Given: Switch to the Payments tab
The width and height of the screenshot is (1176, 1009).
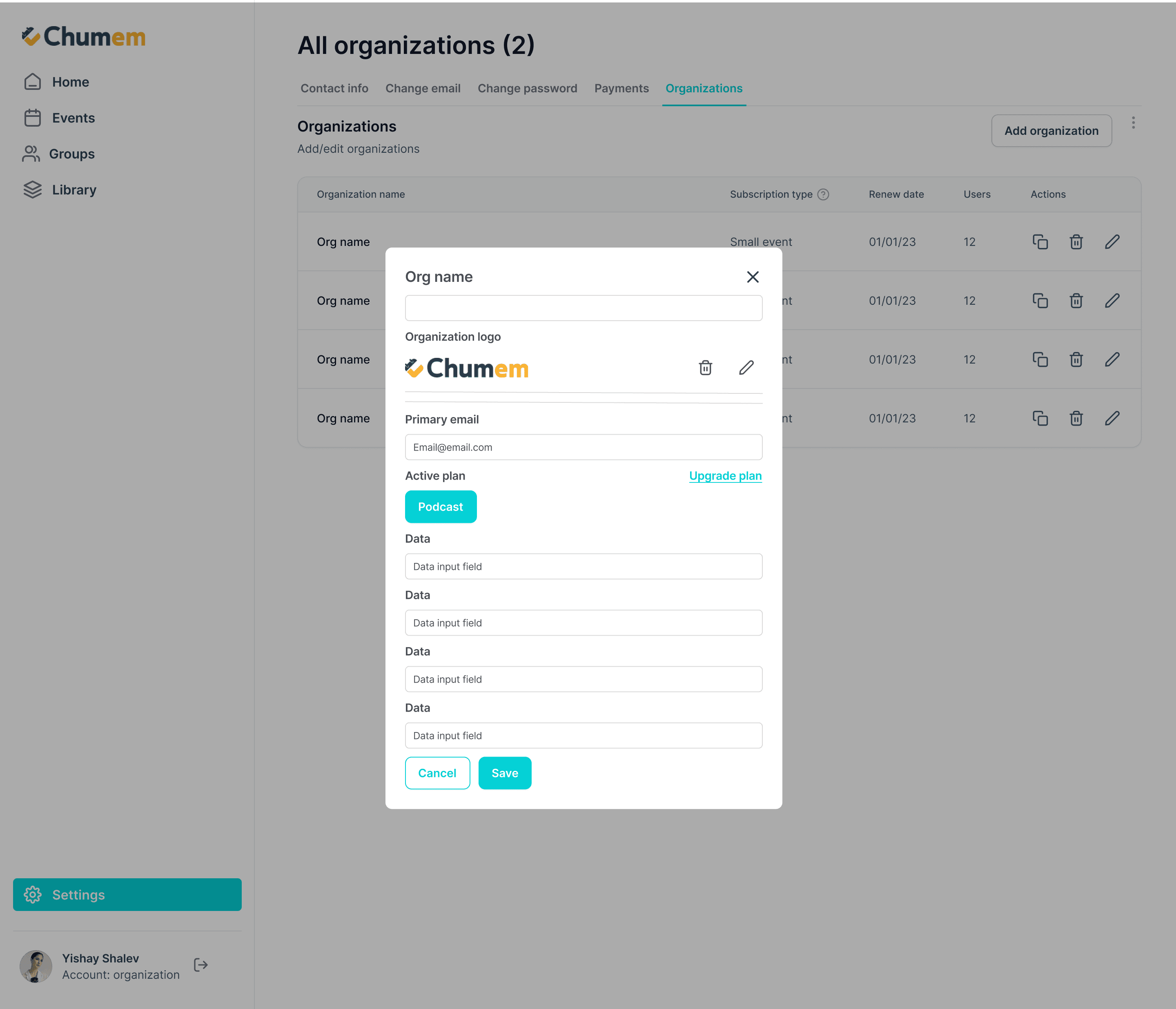Looking at the screenshot, I should click(x=621, y=89).
